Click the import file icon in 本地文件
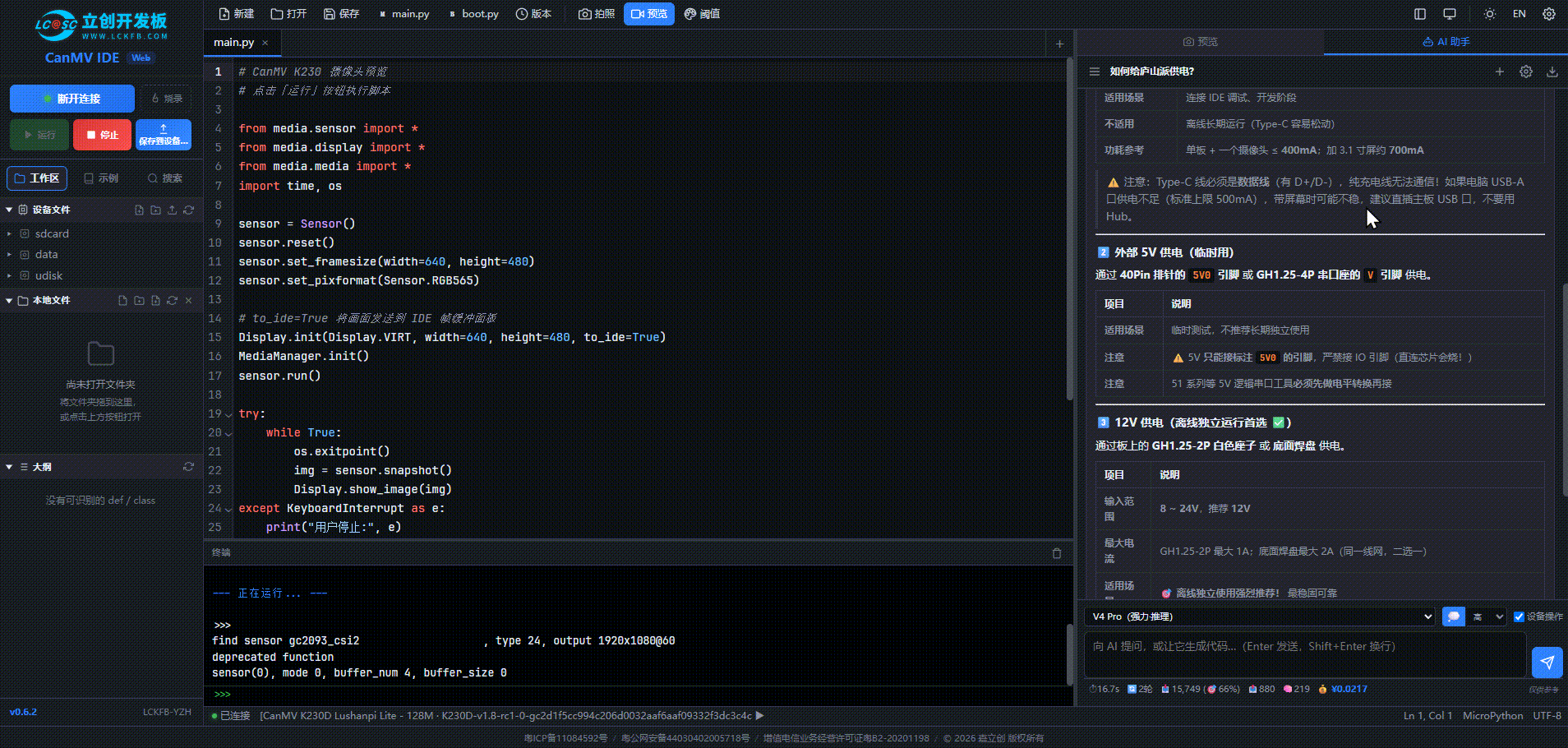 tap(156, 301)
